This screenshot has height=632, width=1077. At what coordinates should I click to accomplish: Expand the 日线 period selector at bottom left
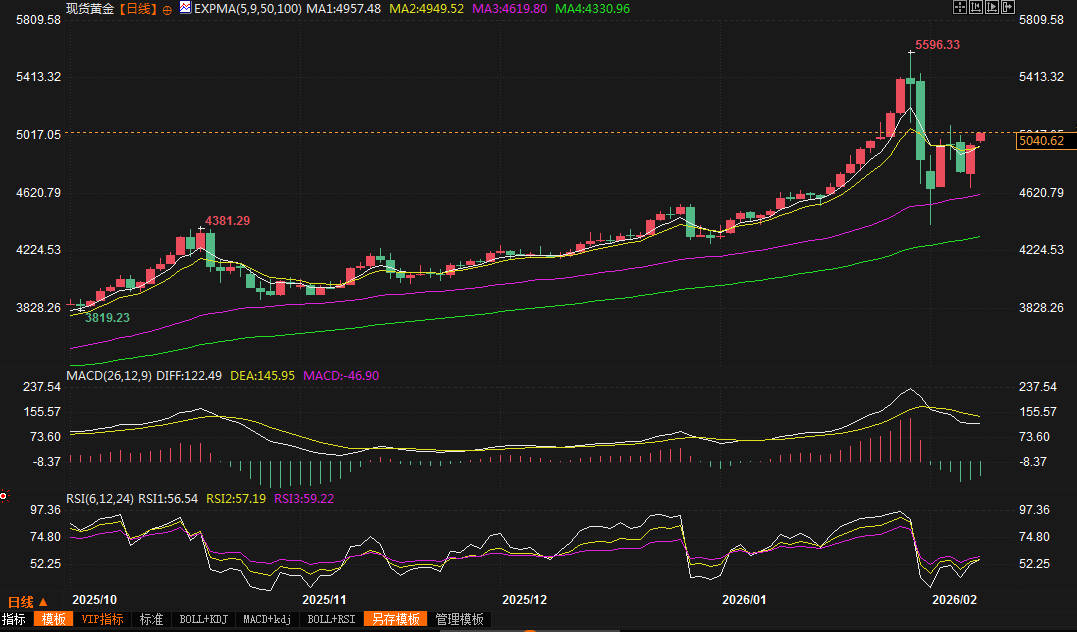pyautogui.click(x=27, y=602)
